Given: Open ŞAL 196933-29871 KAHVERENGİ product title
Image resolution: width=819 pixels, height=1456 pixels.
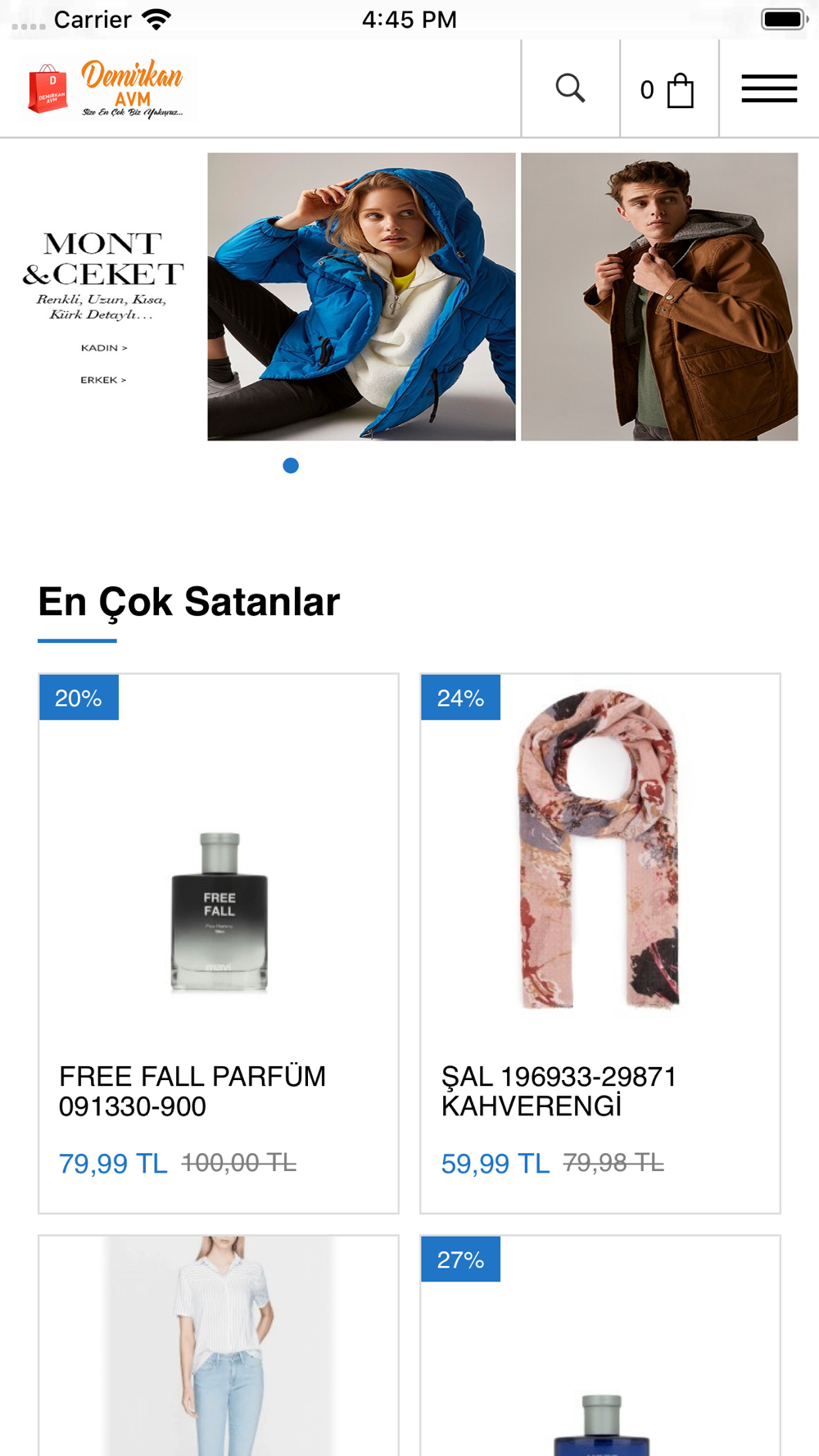Looking at the screenshot, I should pyautogui.click(x=559, y=1091).
